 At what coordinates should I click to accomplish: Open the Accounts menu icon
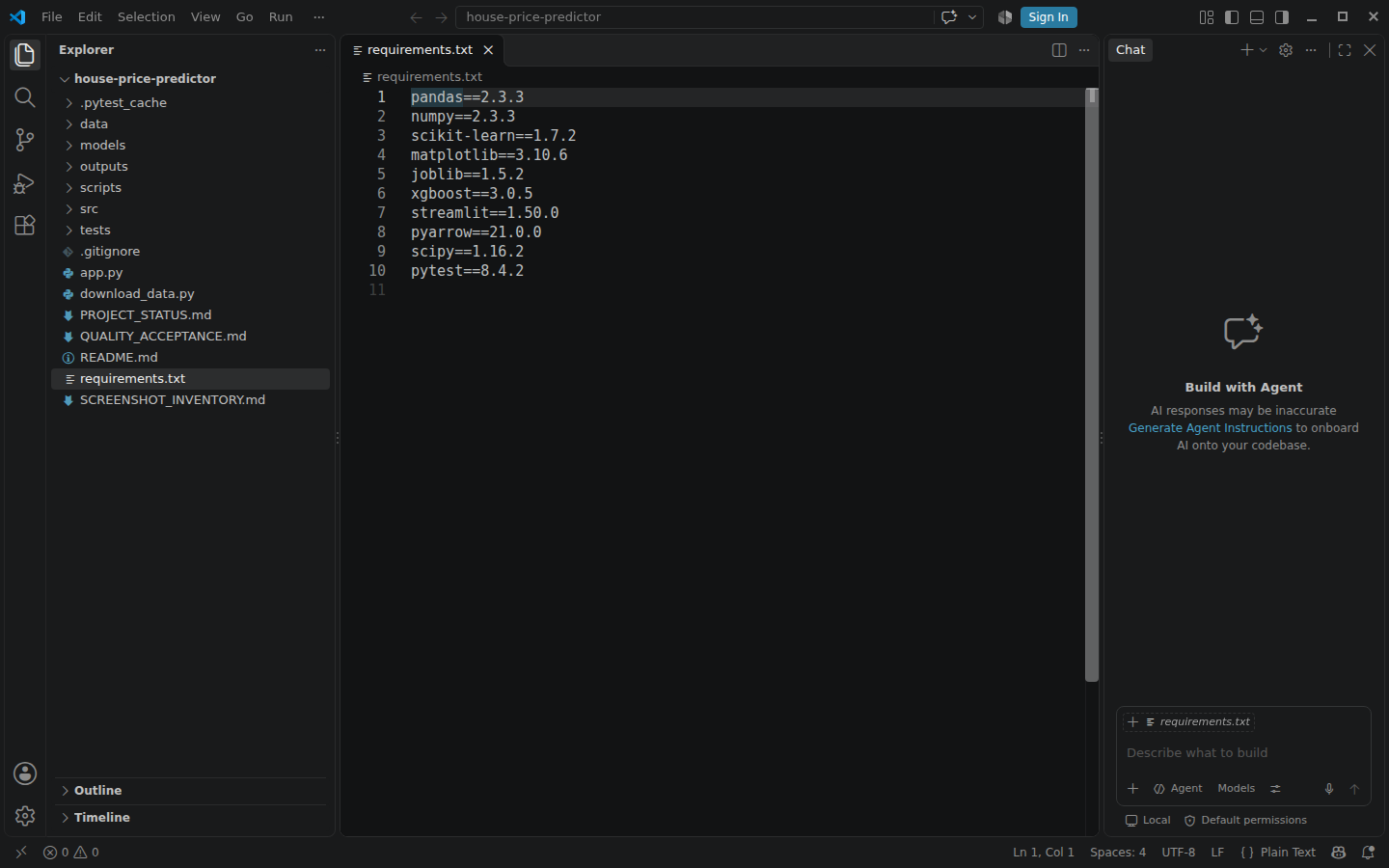[x=25, y=773]
